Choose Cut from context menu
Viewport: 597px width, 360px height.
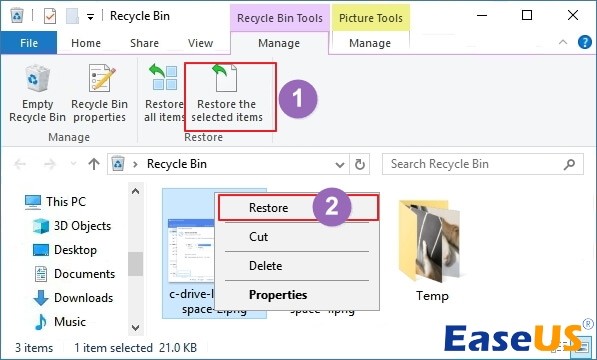tap(297, 237)
